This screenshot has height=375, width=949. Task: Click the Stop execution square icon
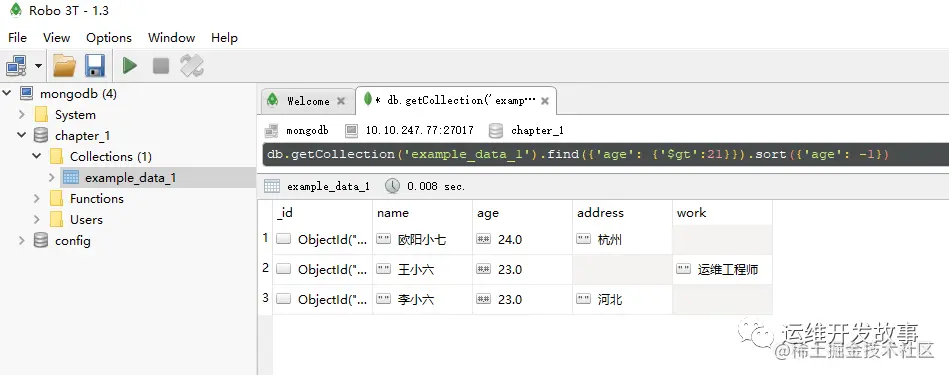click(161, 65)
